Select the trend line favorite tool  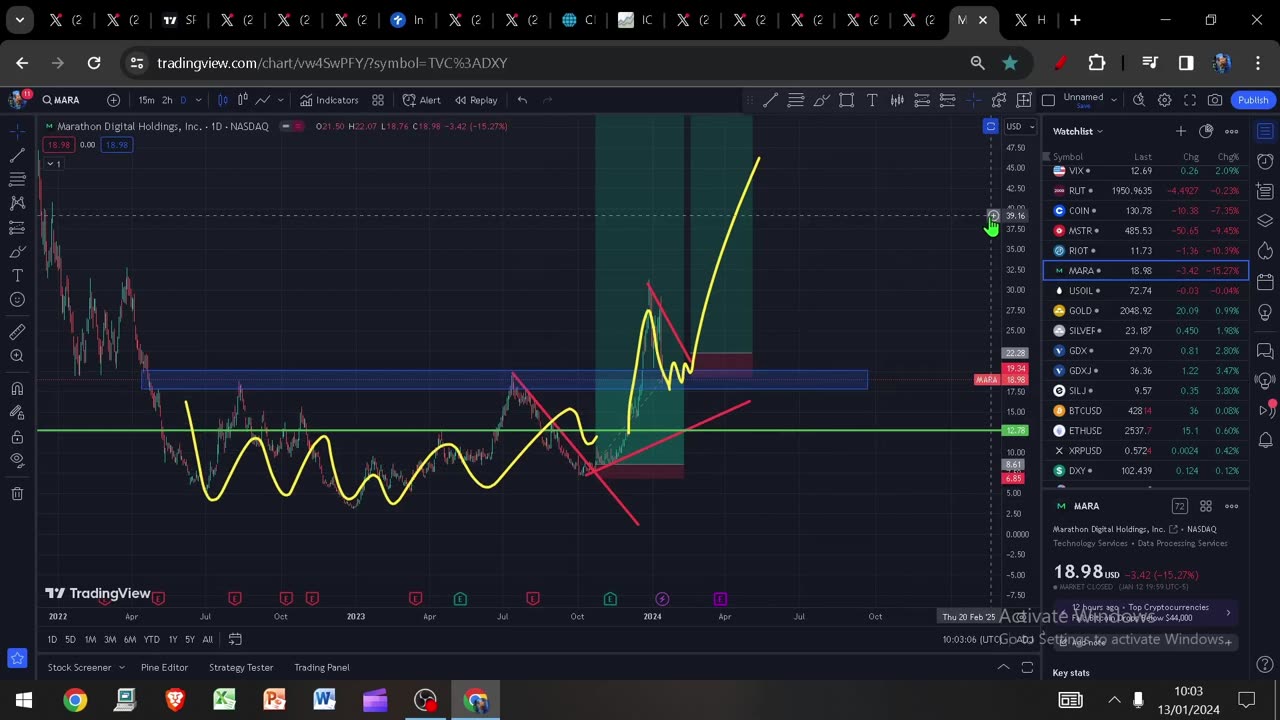770,100
